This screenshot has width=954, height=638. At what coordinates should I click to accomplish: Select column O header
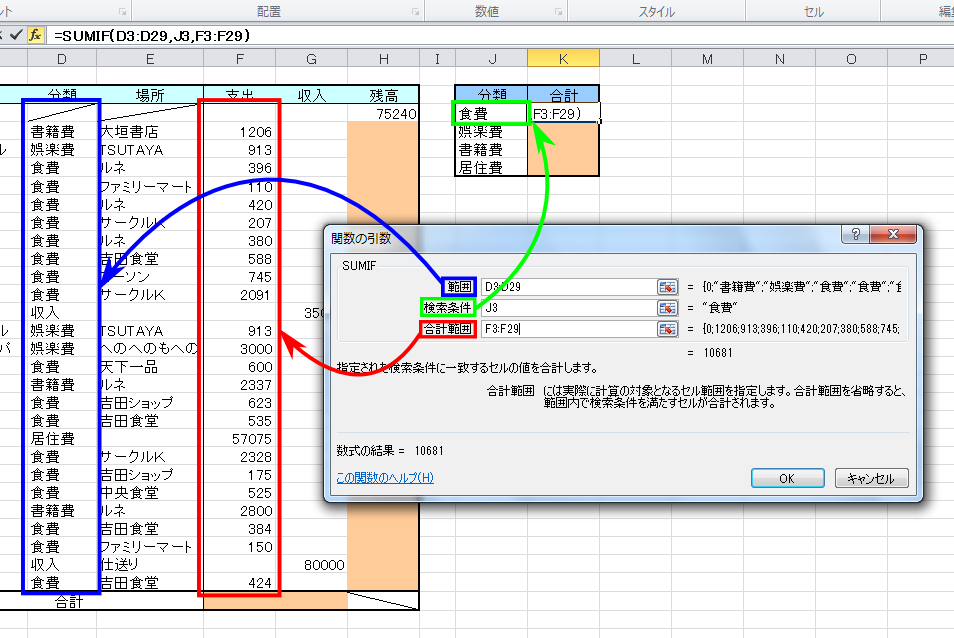click(851, 59)
